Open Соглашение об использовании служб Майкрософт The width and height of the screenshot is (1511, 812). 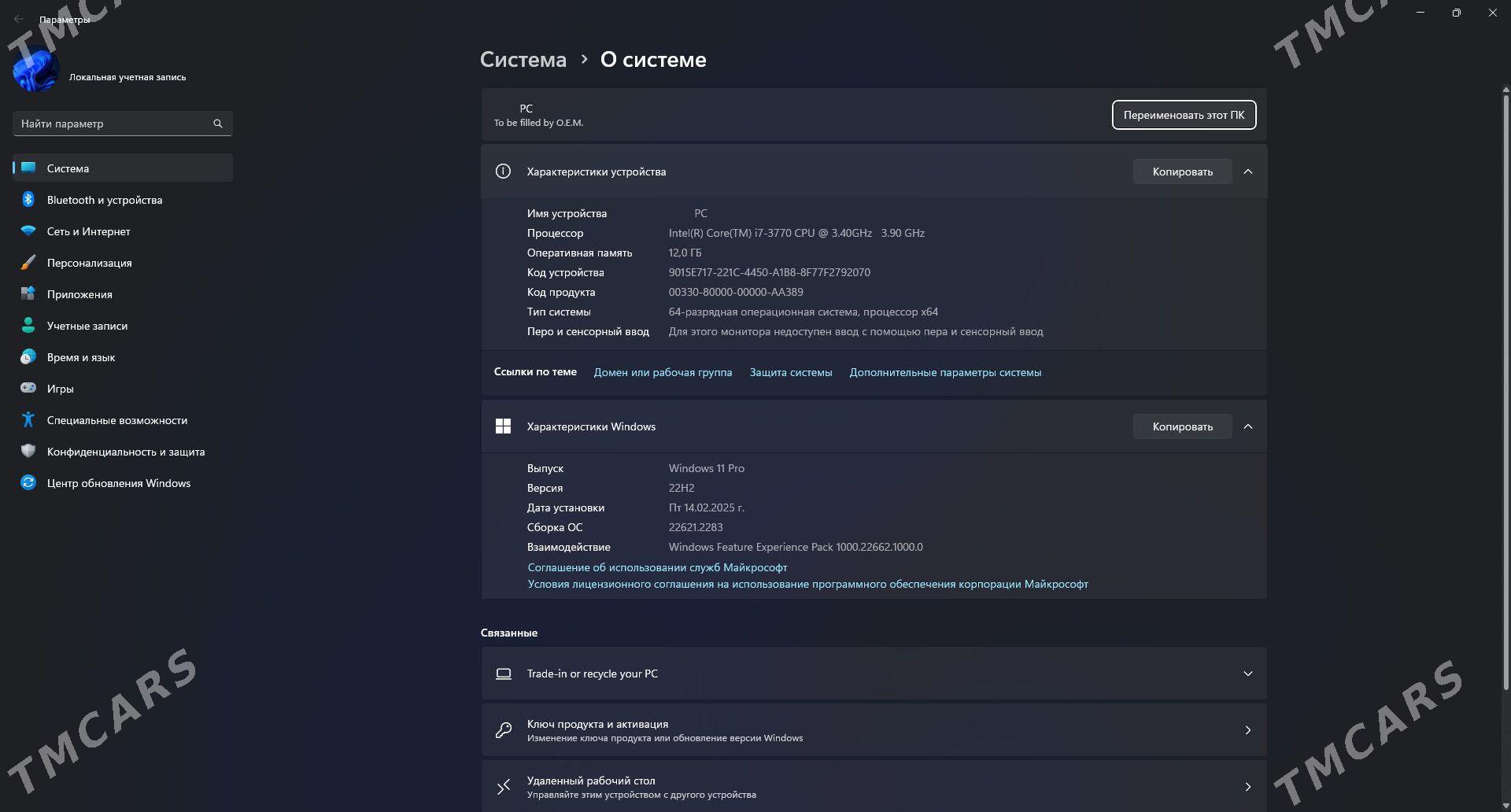657,567
